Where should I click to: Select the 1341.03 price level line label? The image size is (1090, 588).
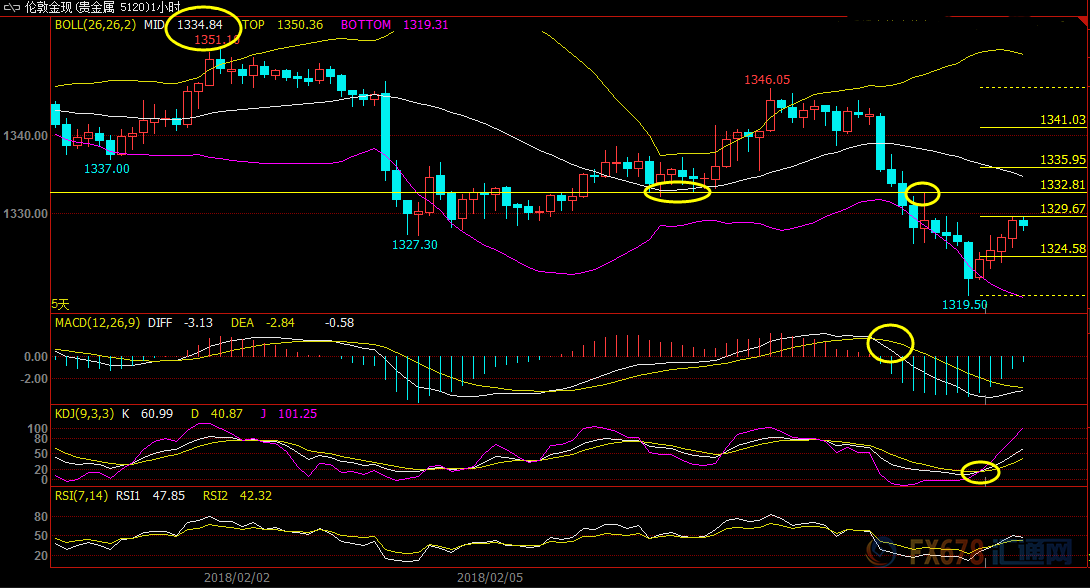tap(1062, 120)
